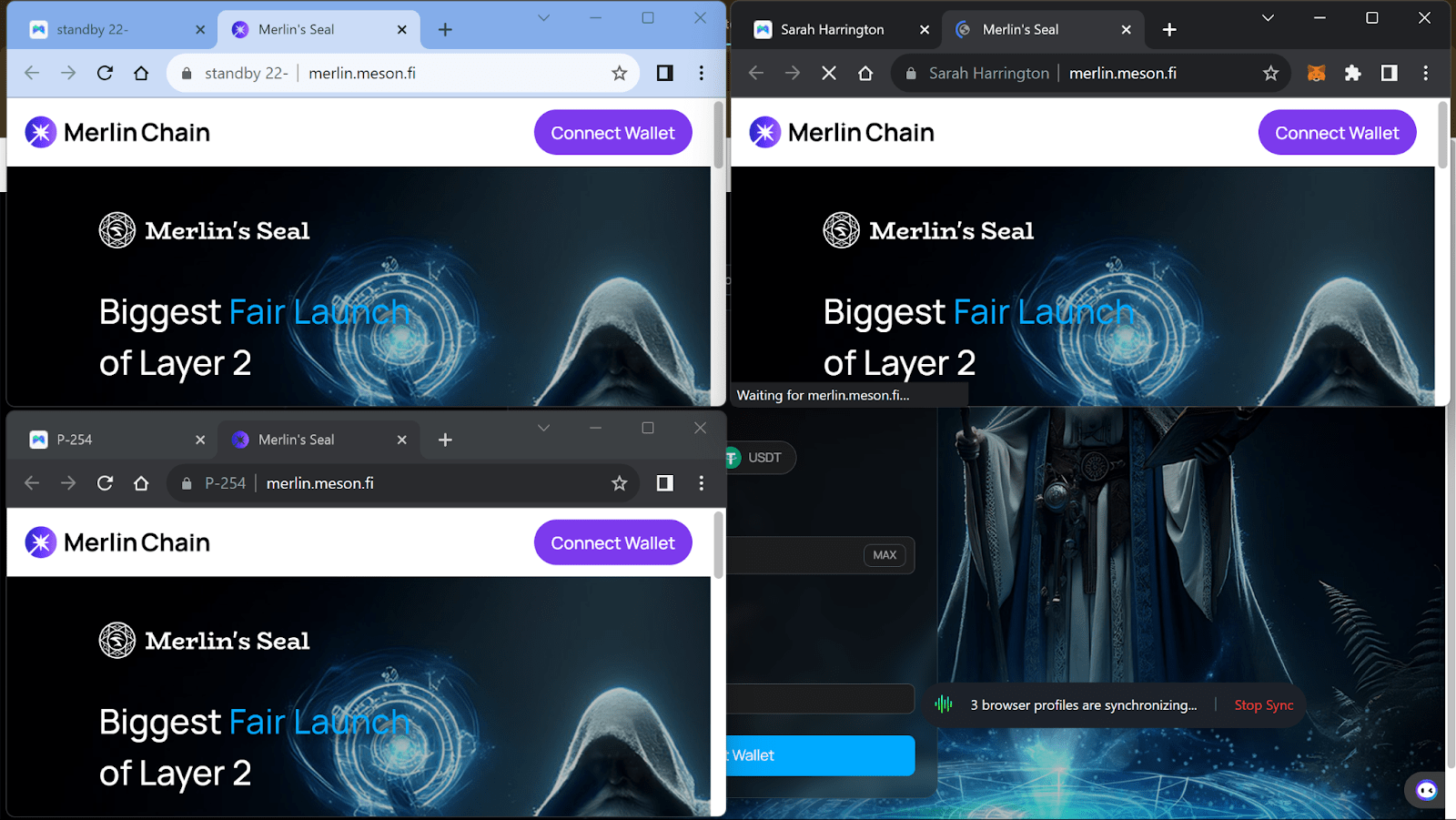Open the Extensions puzzle menu
Viewport: 1456px width, 820px height.
(1353, 73)
